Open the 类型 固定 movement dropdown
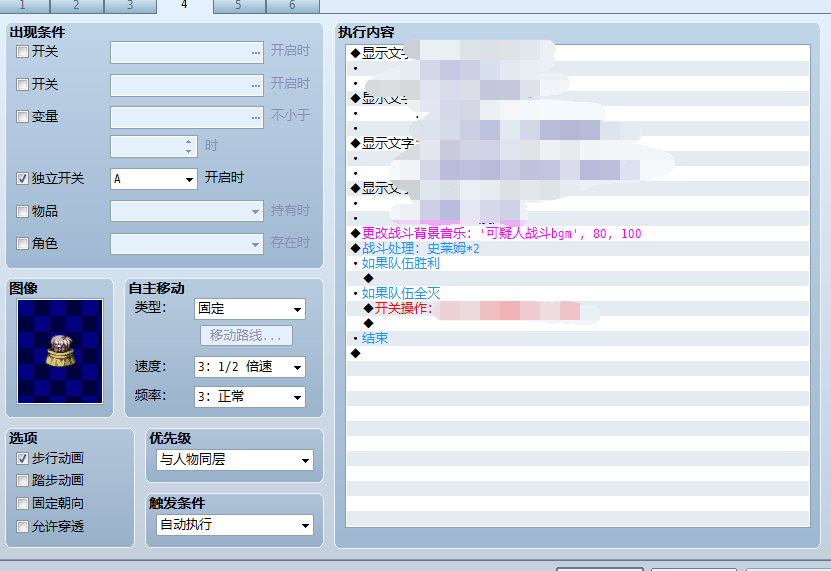This screenshot has width=831, height=571. 250,309
